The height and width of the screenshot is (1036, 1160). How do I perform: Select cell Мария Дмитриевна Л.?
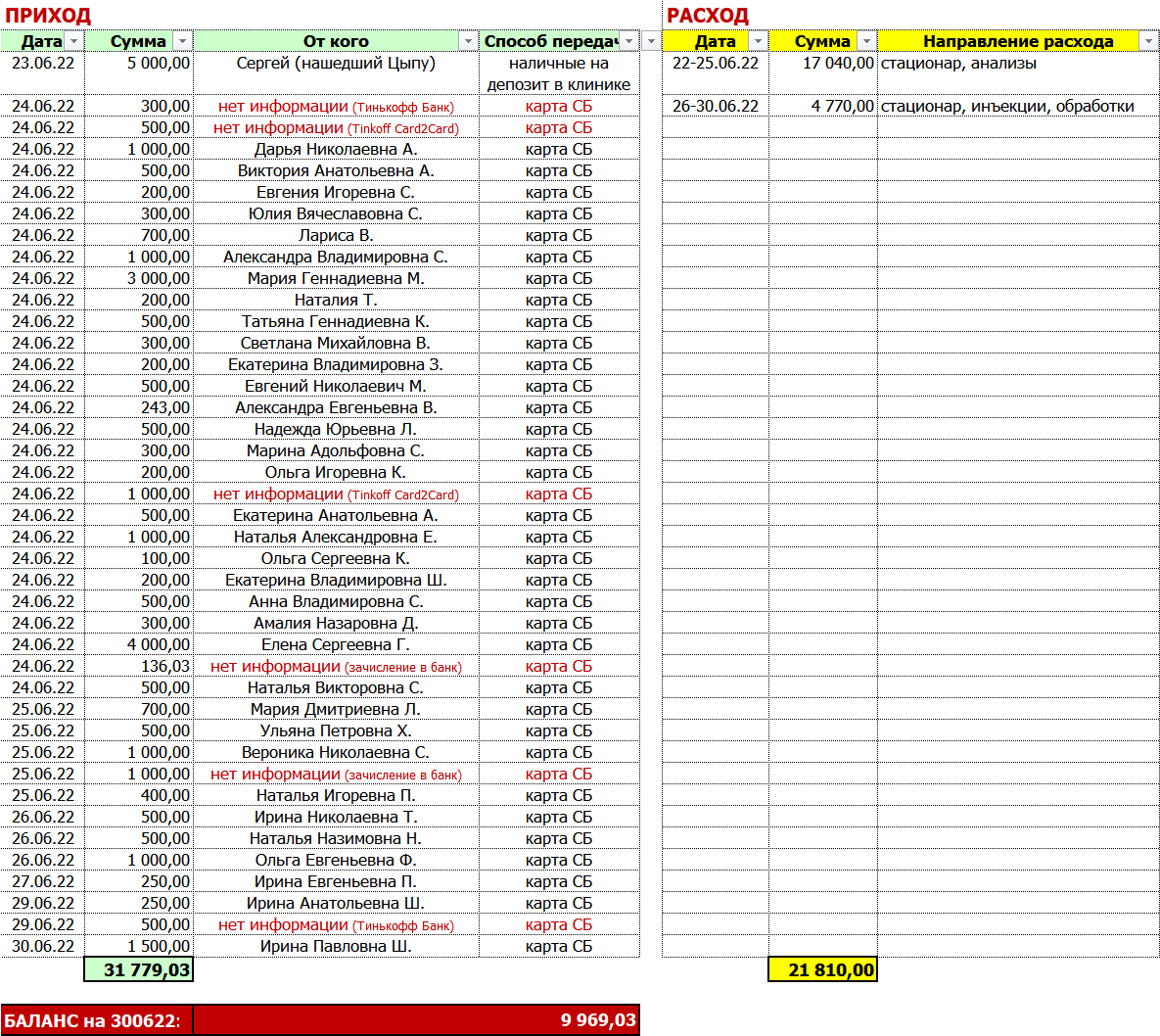336,708
